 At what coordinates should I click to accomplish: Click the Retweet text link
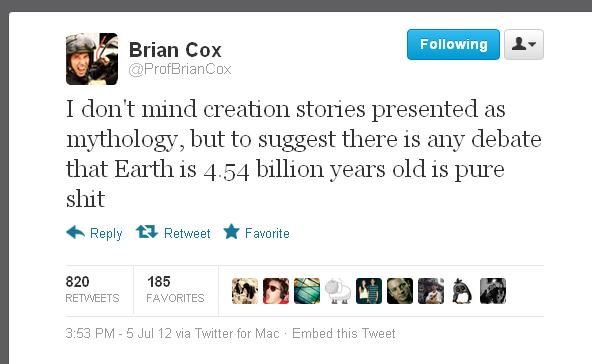click(187, 233)
